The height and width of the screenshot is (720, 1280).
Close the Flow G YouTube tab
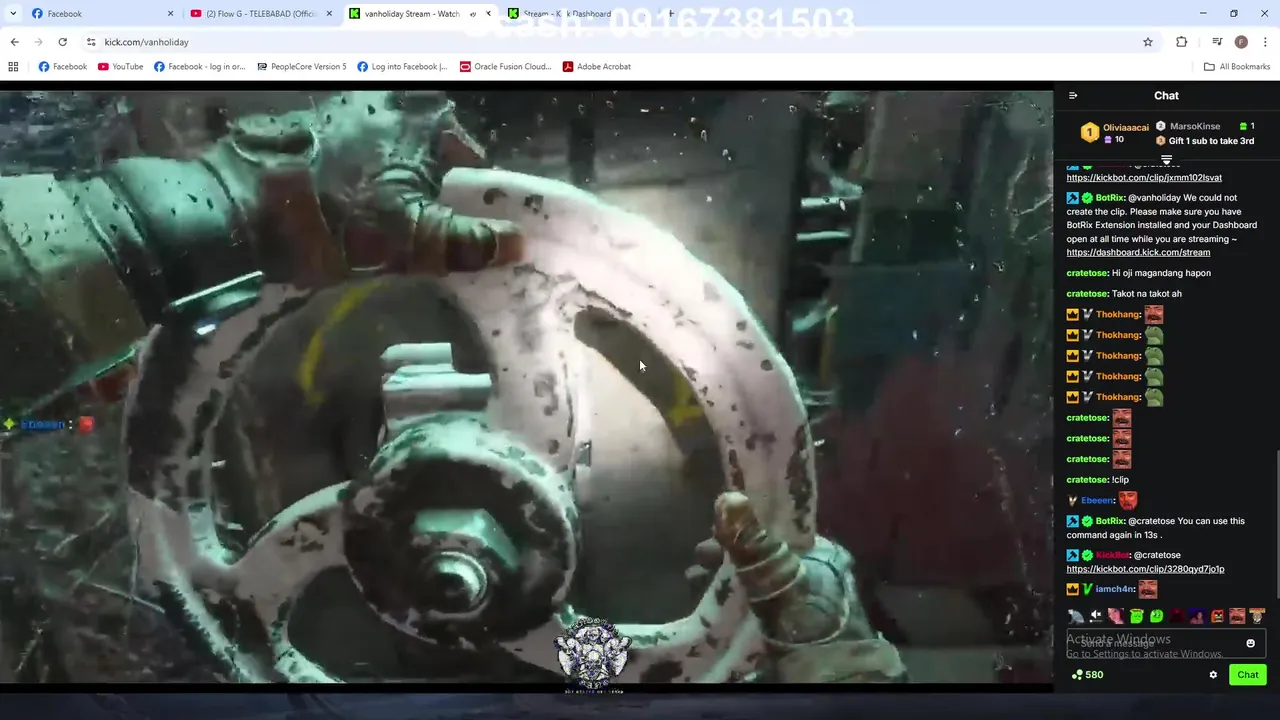click(x=329, y=14)
